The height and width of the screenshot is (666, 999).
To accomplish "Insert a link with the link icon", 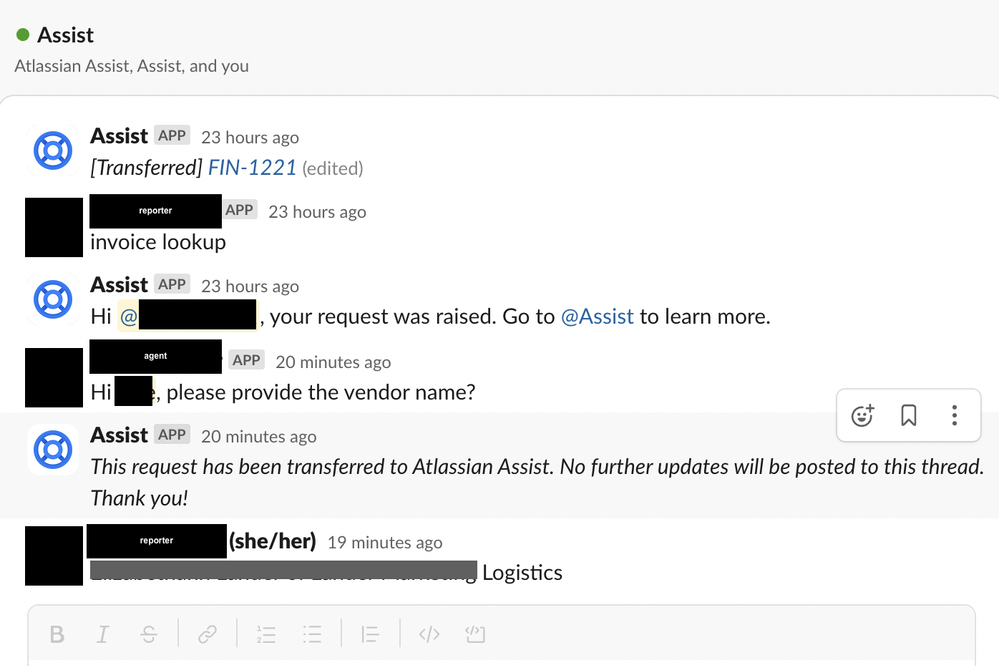I will (207, 634).
